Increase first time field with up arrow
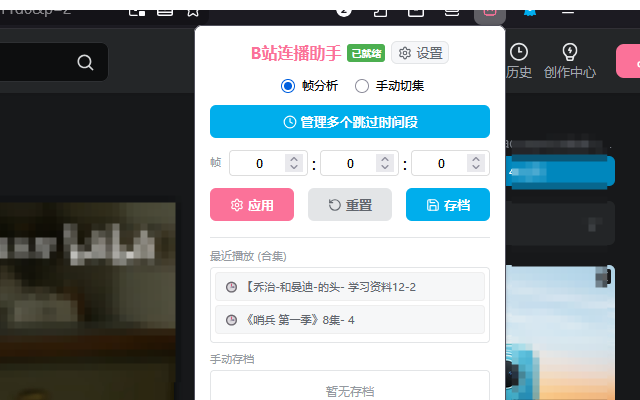640x400 pixels. [294, 159]
